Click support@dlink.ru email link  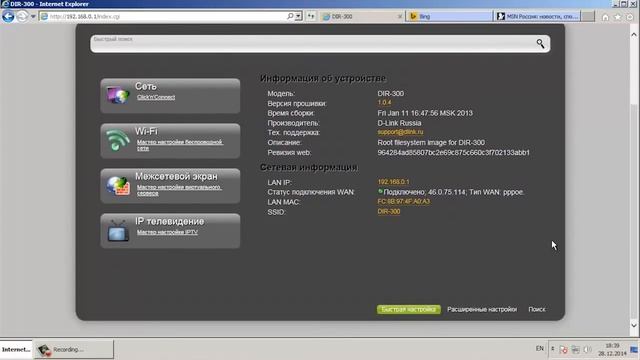tap(400, 132)
